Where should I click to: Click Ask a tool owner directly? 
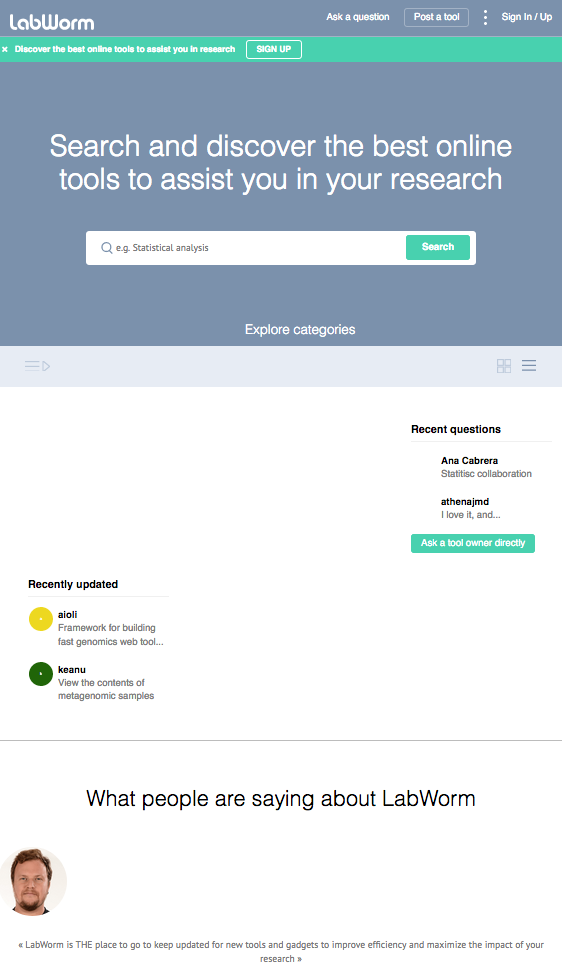coord(473,543)
